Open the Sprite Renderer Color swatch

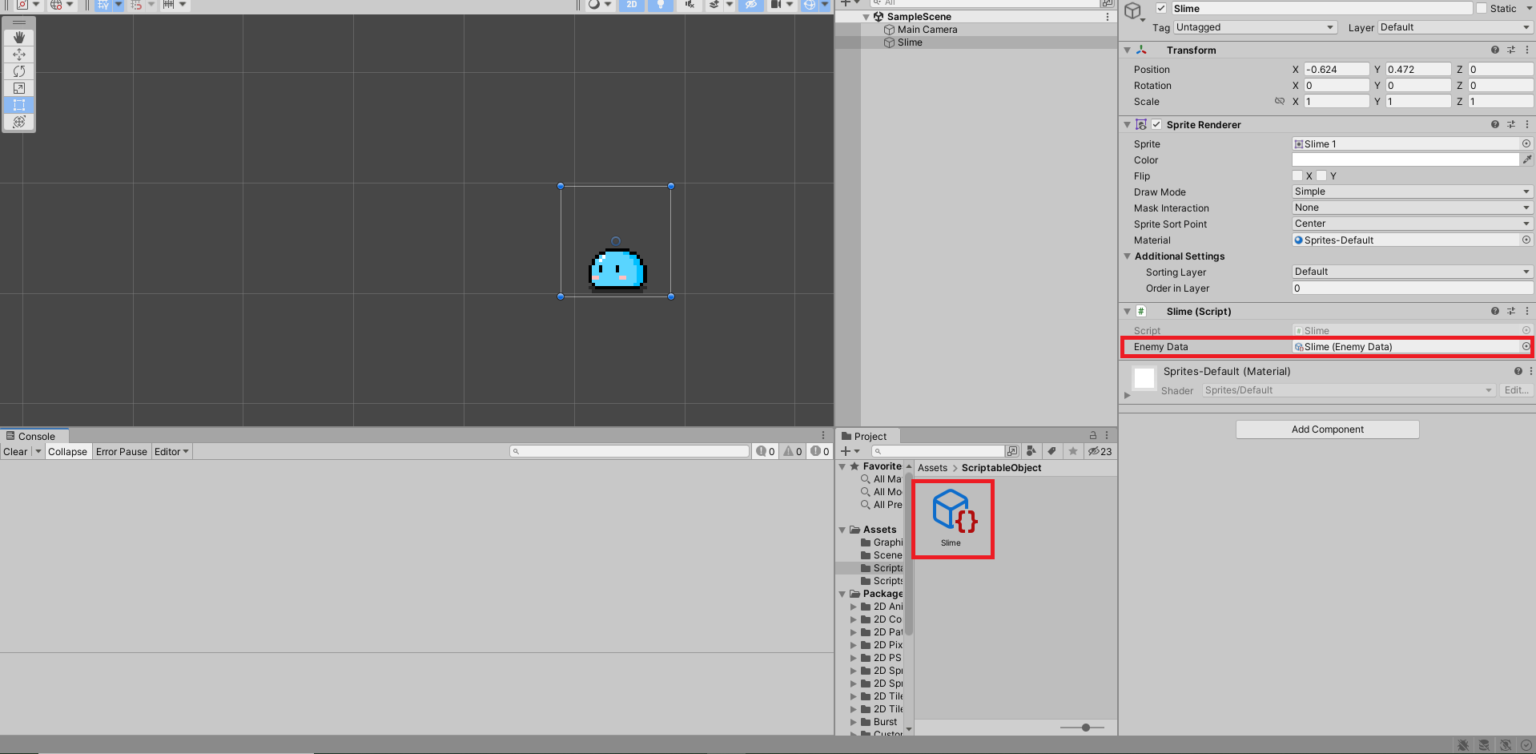click(1404, 159)
